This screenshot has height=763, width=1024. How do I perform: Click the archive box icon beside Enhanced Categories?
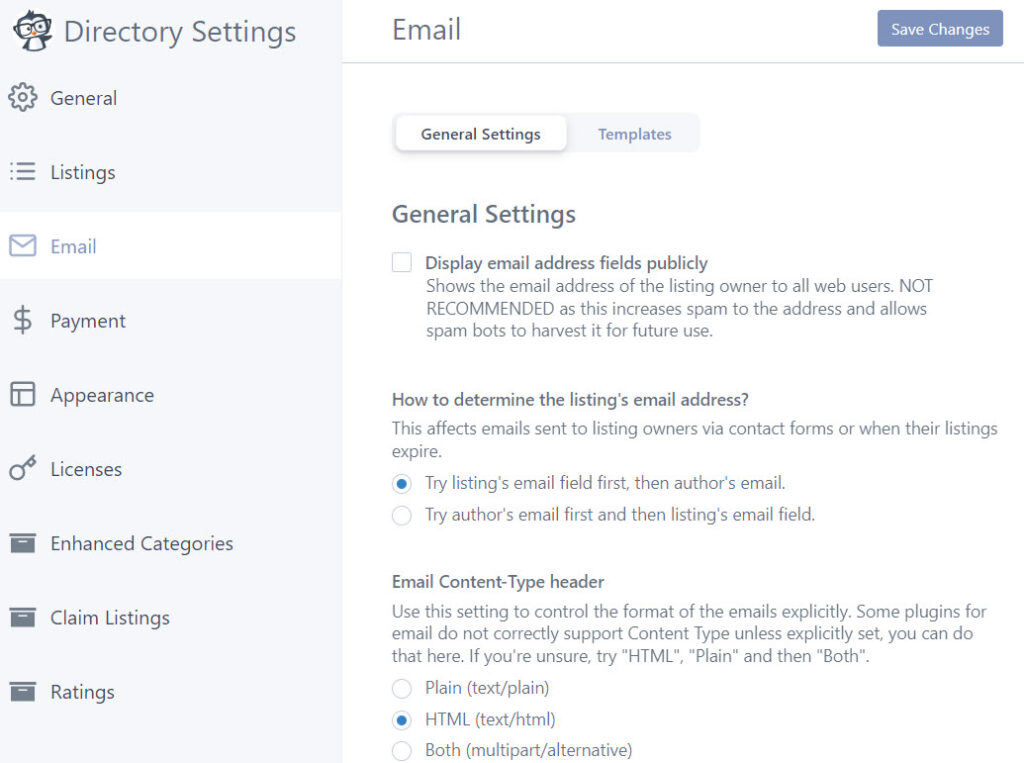[23, 543]
